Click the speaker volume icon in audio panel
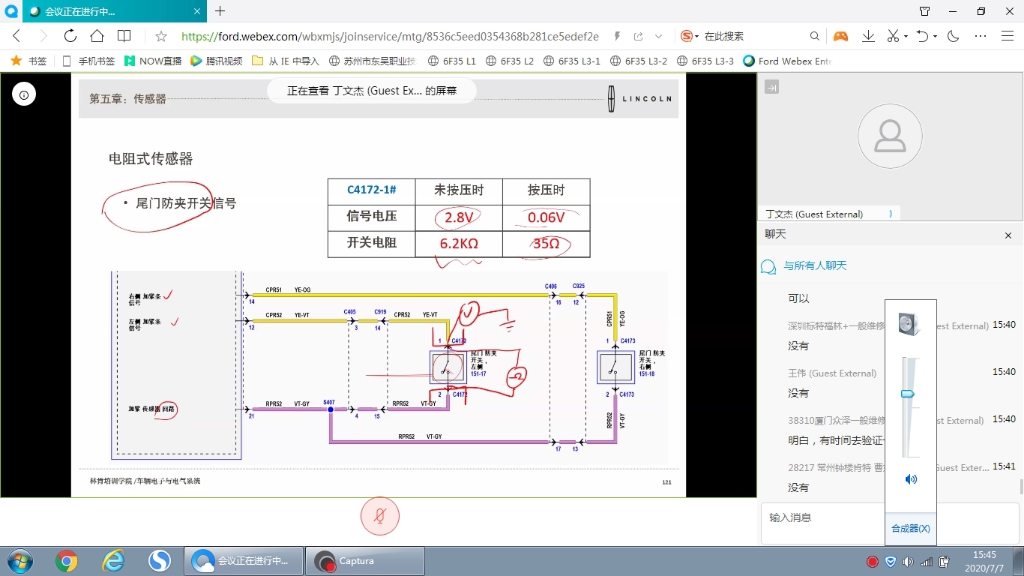Screen dimensions: 1024x576 tap(911, 478)
